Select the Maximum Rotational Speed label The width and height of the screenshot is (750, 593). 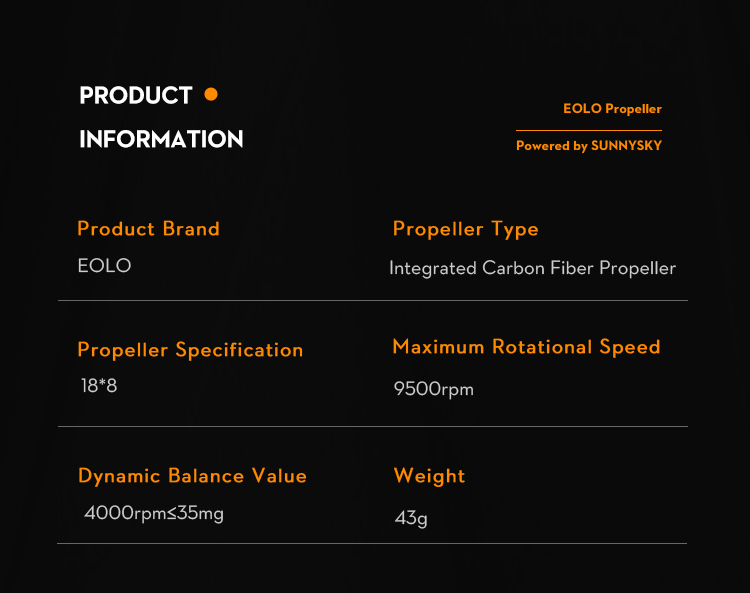526,347
